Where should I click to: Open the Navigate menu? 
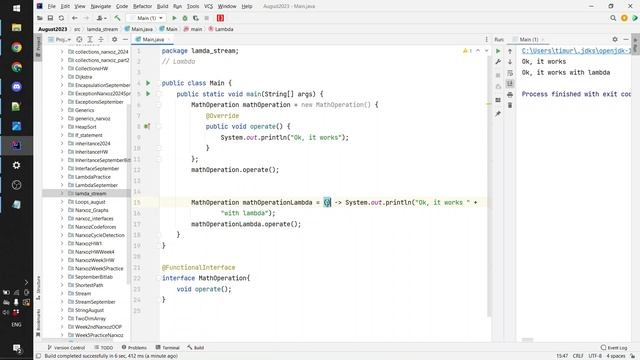pyautogui.click(x=101, y=6)
